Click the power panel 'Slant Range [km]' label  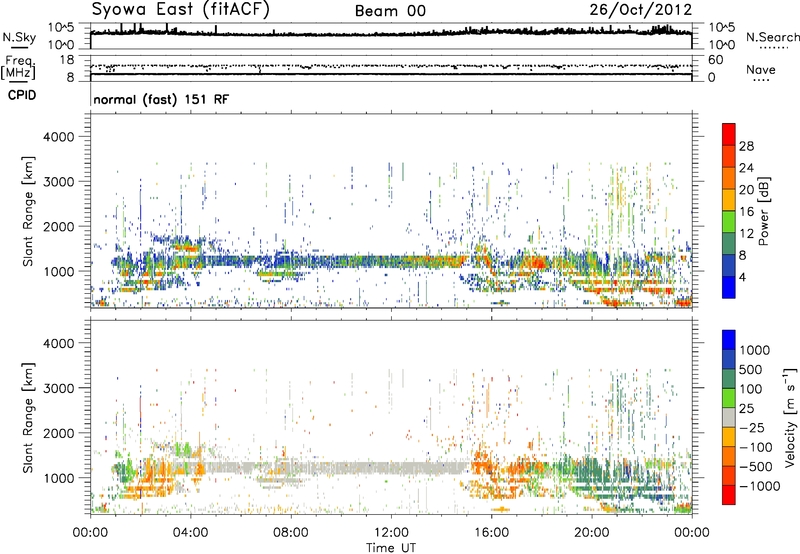(28, 211)
